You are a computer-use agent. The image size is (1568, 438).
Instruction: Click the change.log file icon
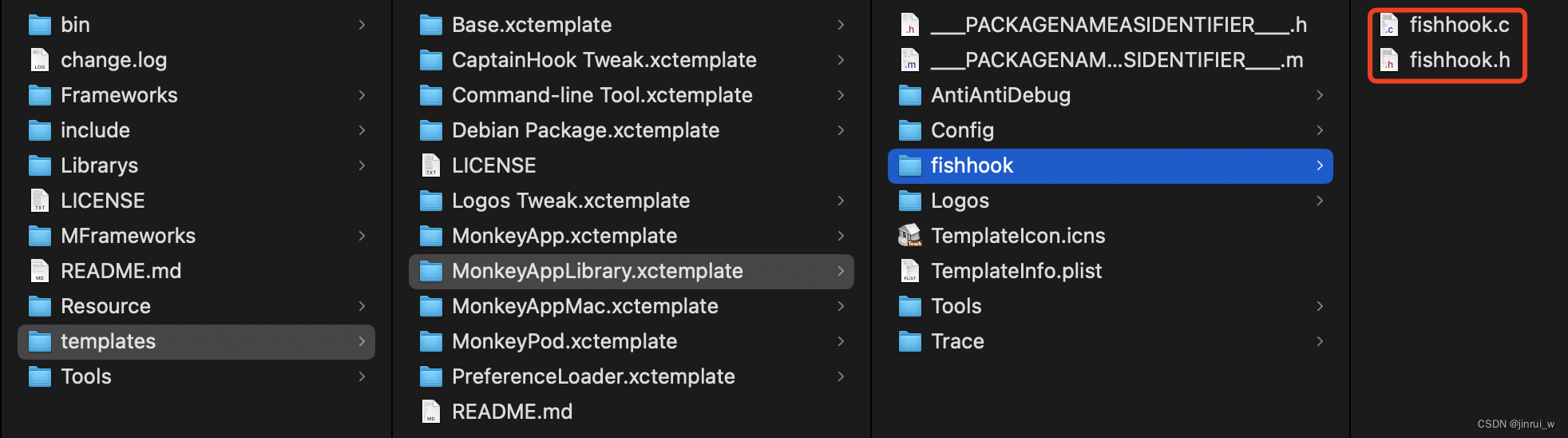click(40, 60)
